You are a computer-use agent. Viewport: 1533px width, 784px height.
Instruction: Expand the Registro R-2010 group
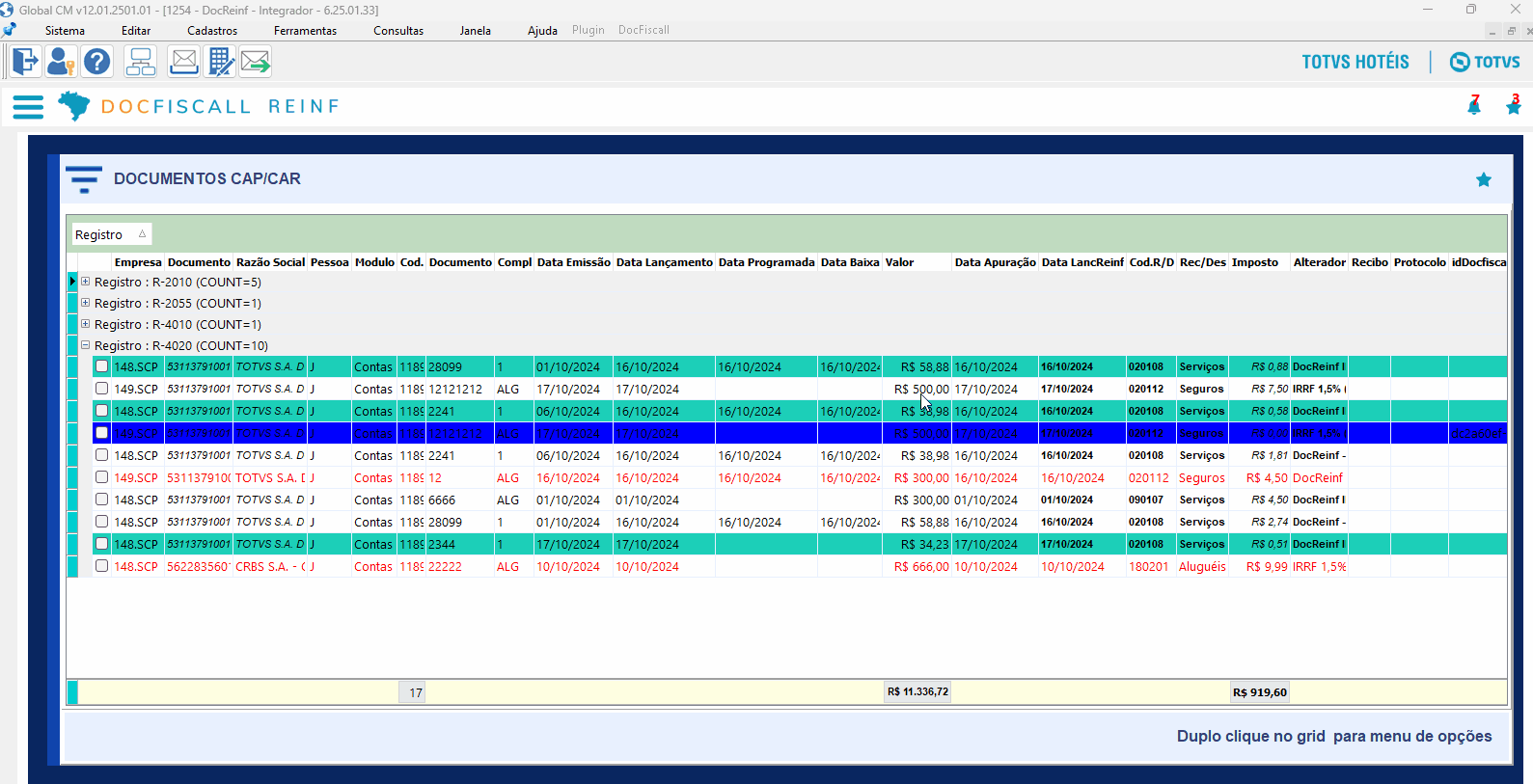[85, 282]
